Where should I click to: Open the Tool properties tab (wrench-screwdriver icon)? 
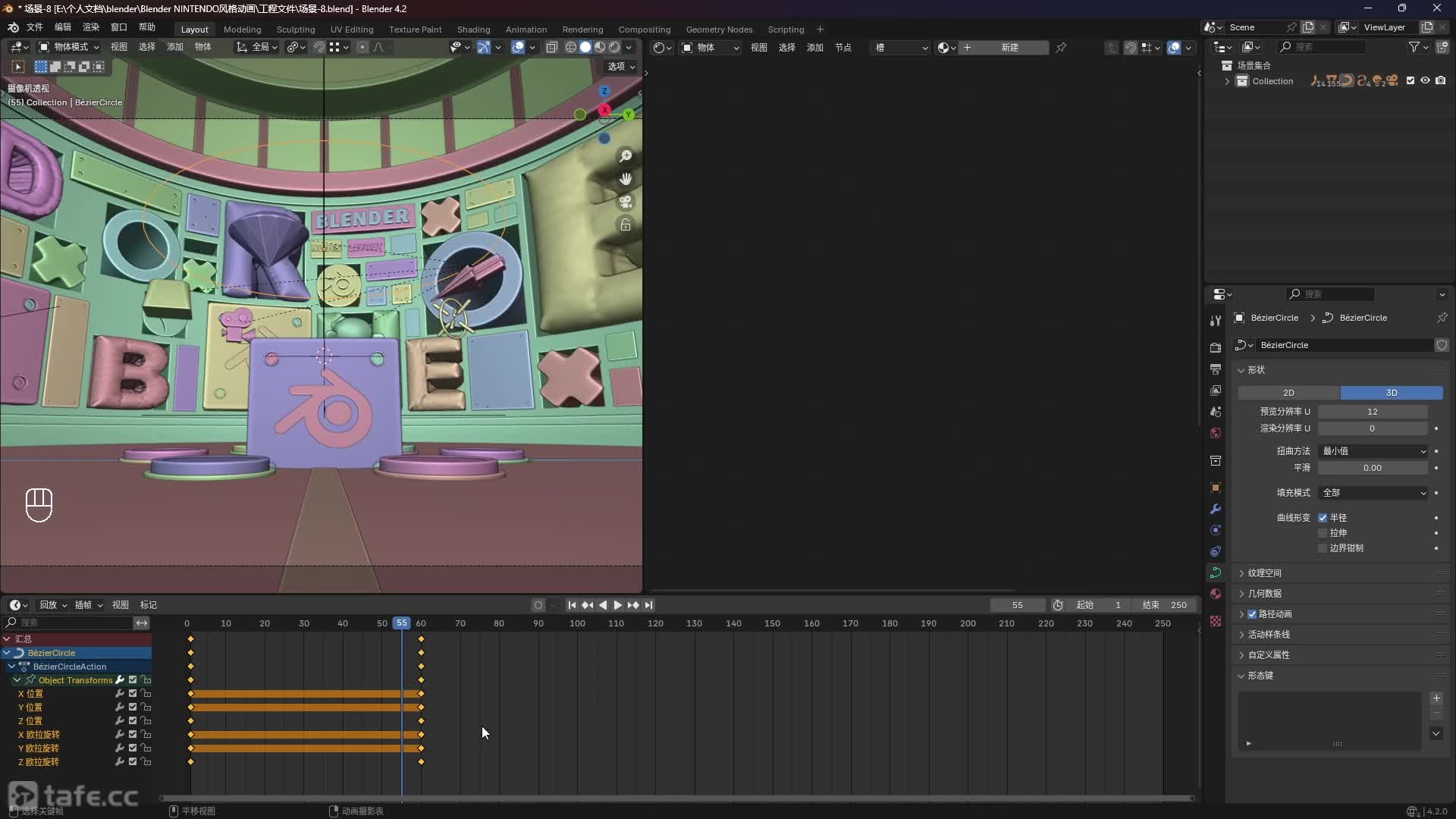[1216, 321]
